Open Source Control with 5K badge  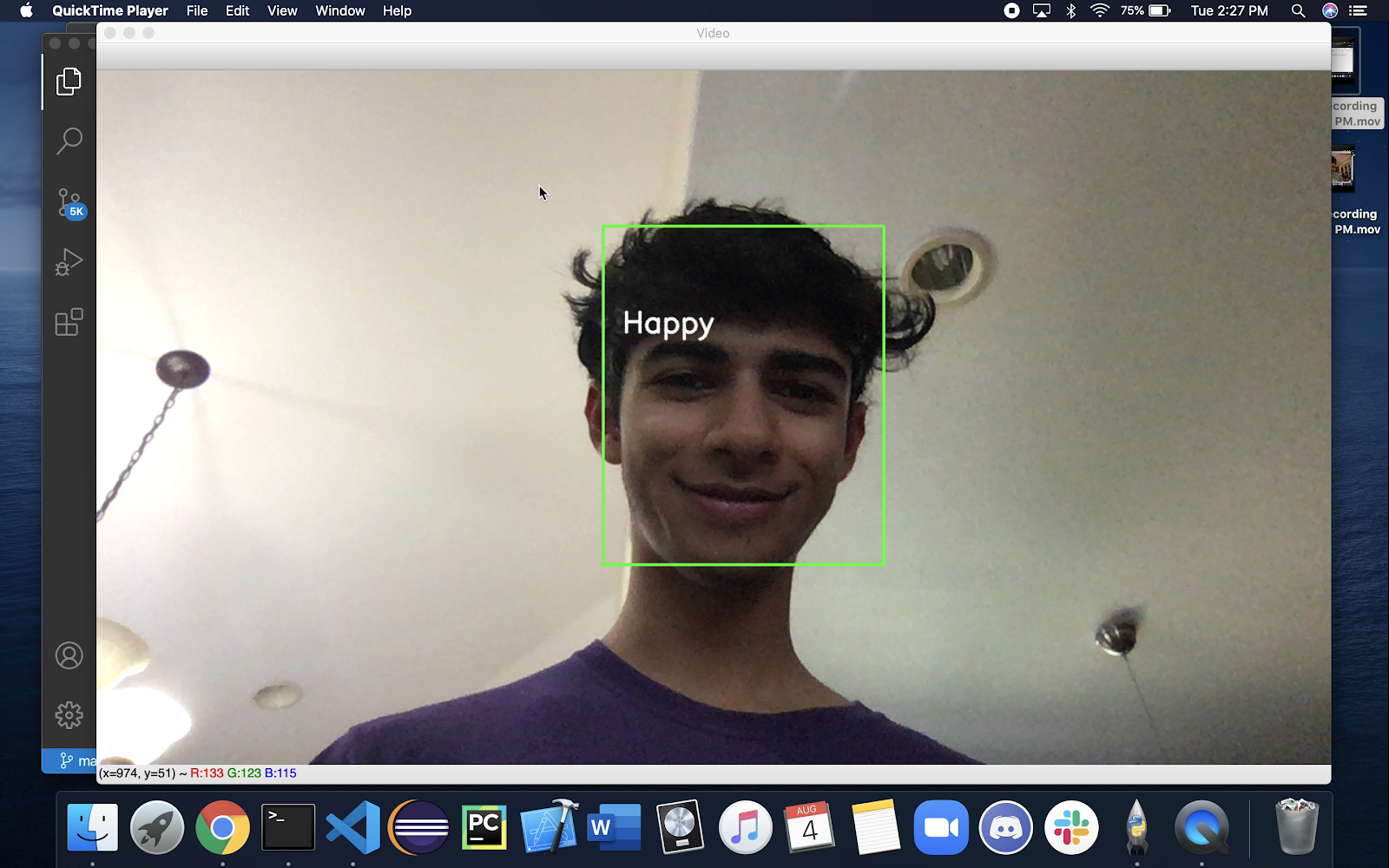coord(69,202)
